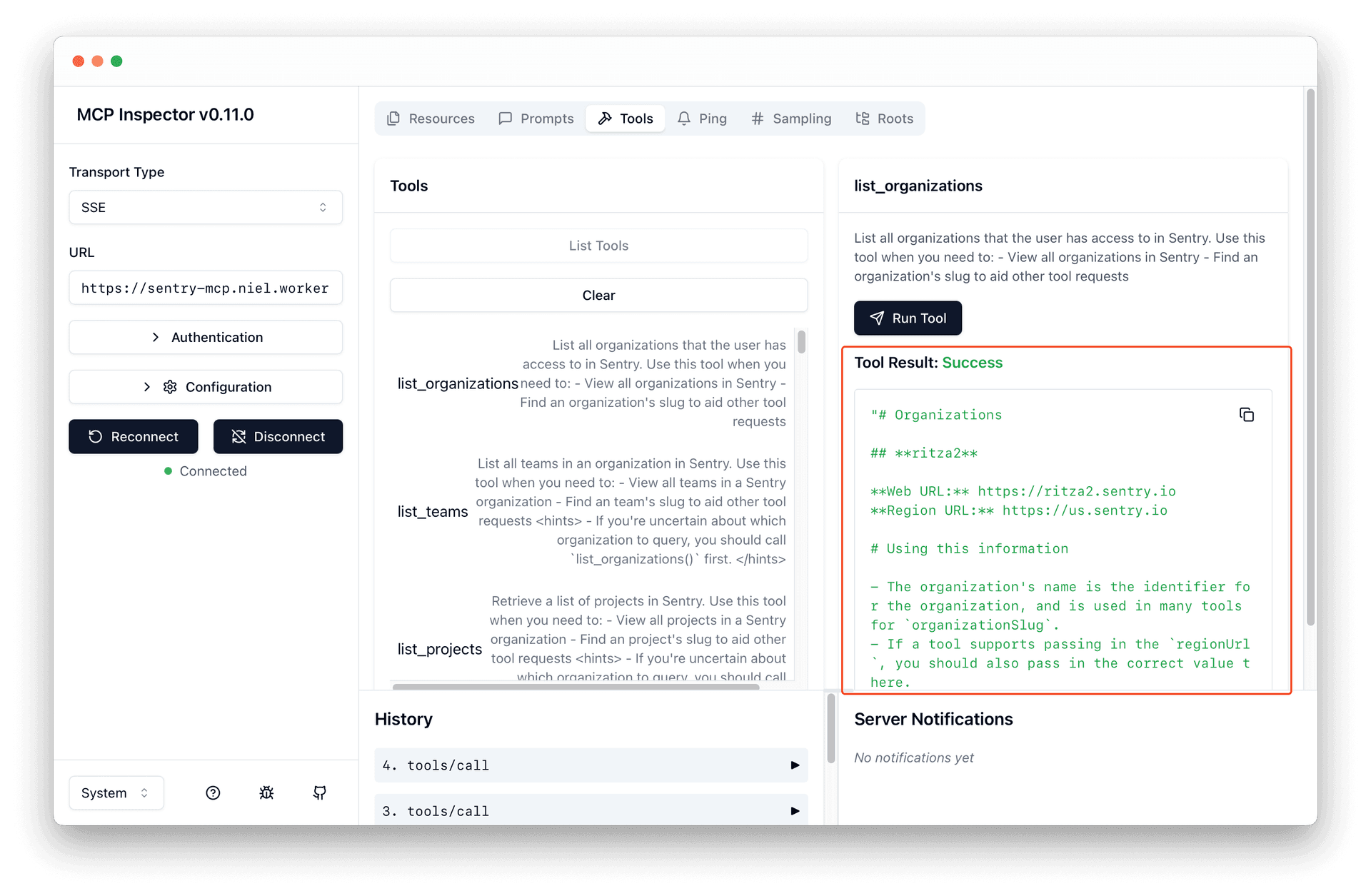Copy the tool result to clipboard
1371x896 pixels.
pos(1246,415)
